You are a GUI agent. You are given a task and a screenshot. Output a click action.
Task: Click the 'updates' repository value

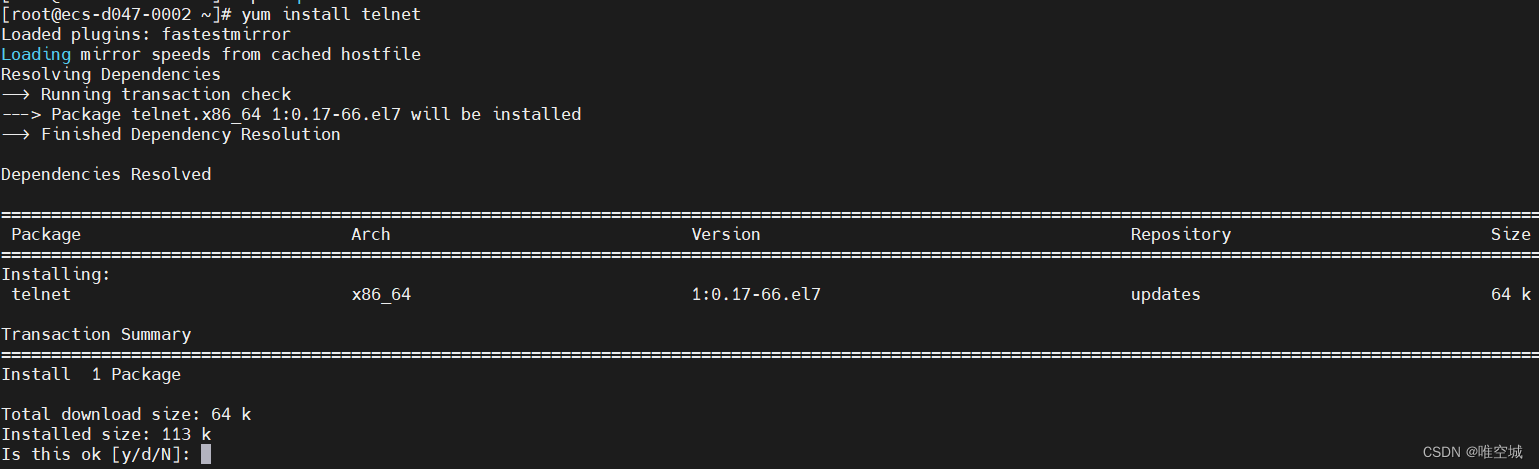1165,294
